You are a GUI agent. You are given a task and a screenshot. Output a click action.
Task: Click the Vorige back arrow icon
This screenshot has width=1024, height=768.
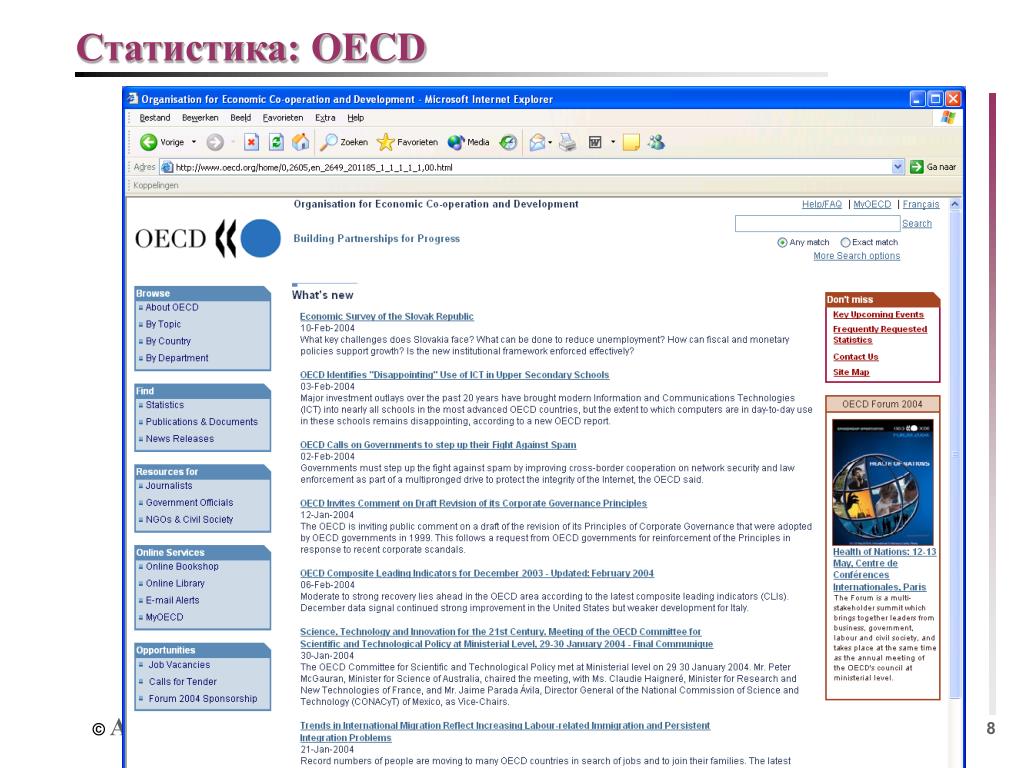pyautogui.click(x=148, y=142)
